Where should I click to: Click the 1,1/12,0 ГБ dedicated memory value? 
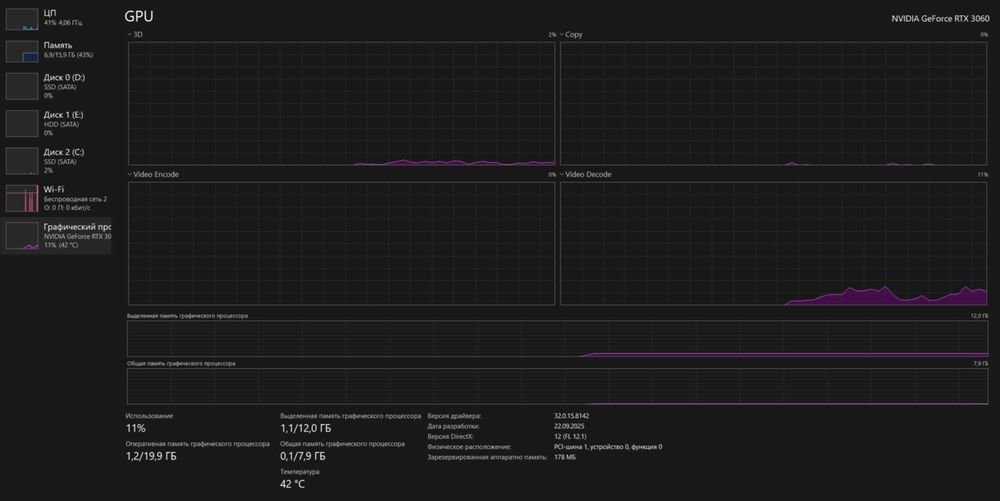point(305,428)
